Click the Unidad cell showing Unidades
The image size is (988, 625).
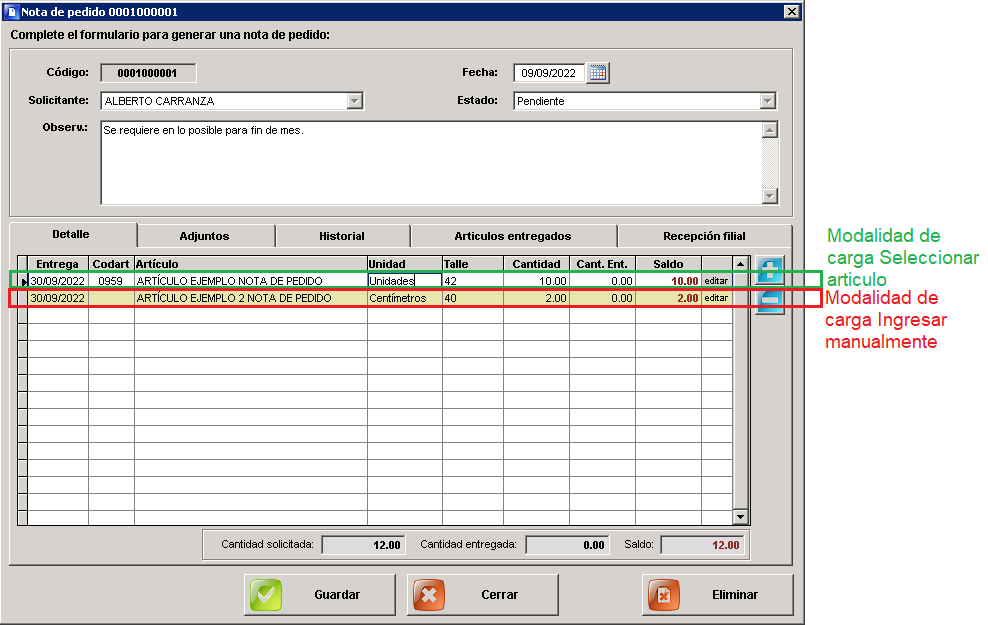pos(405,281)
